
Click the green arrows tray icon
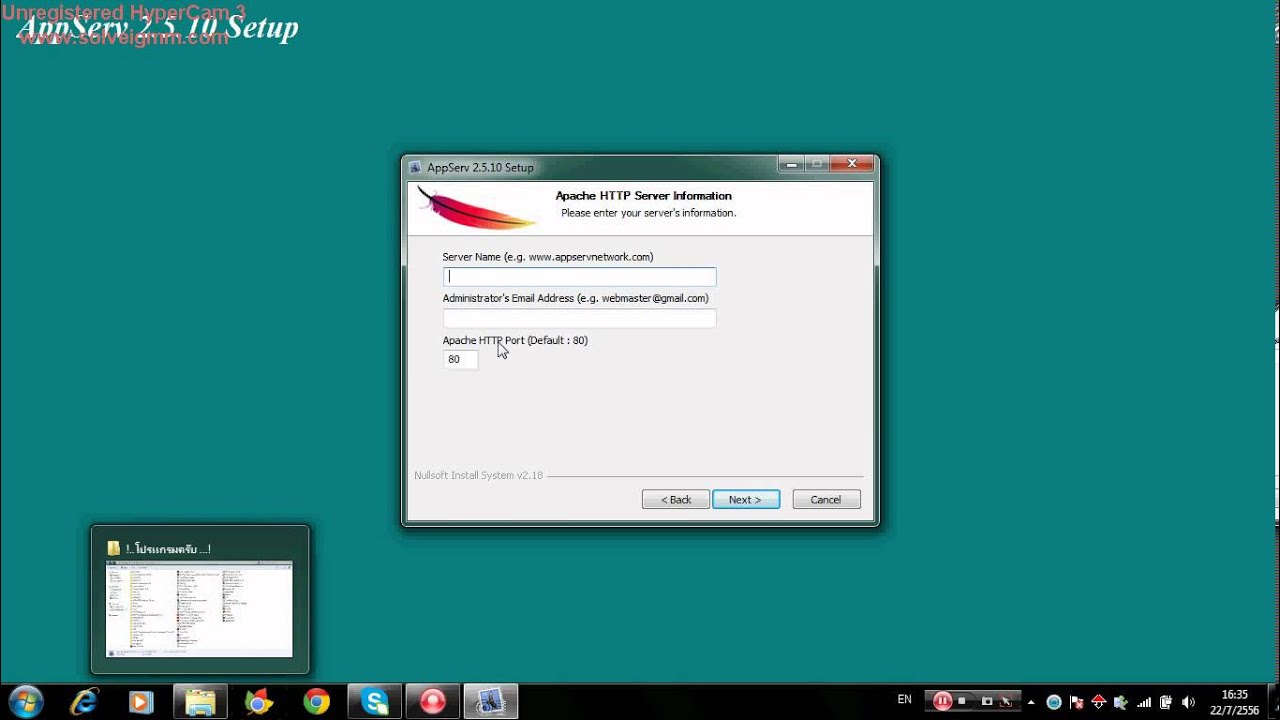[1121, 702]
